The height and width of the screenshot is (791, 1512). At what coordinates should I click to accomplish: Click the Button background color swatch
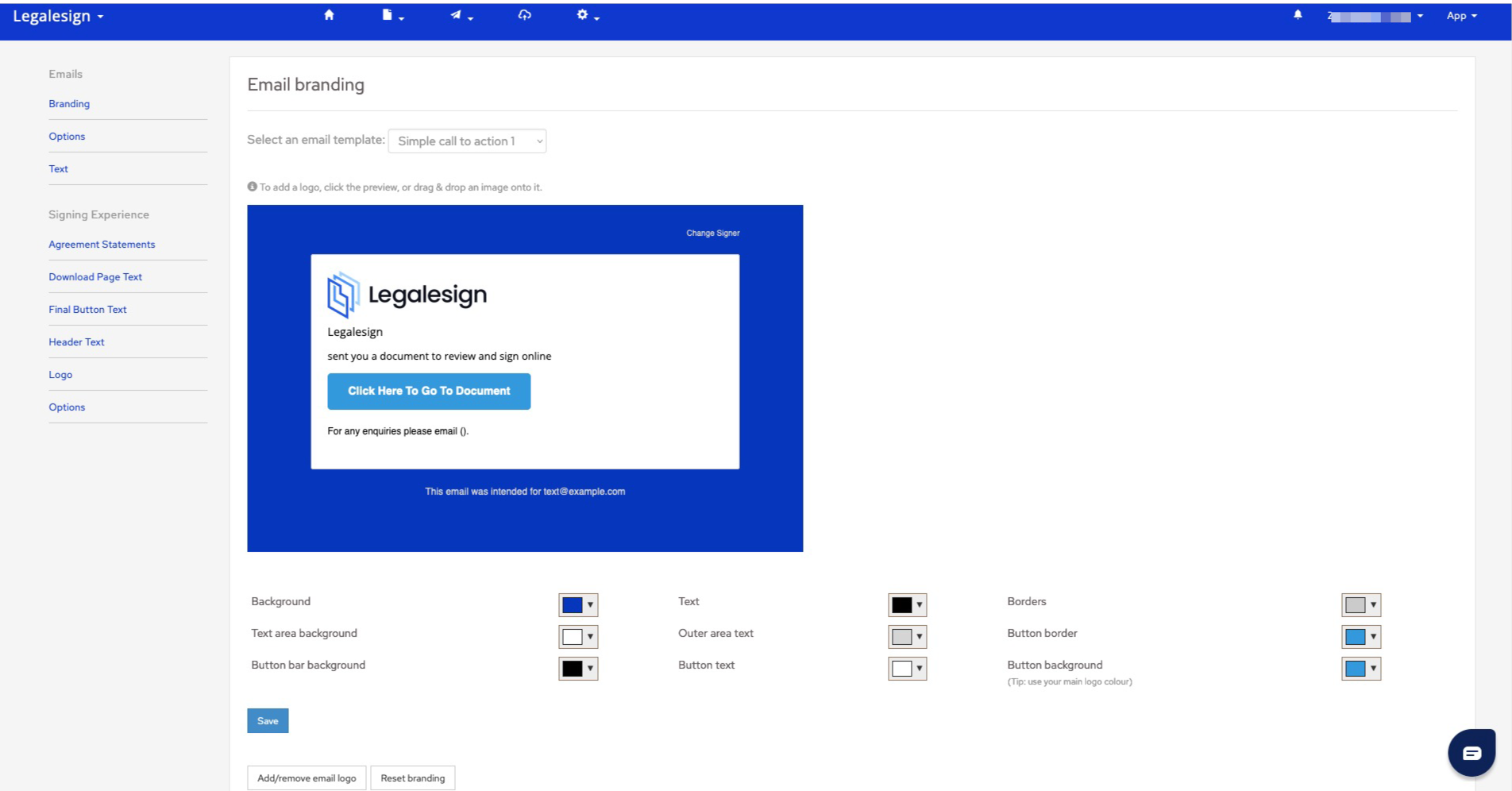[x=1356, y=668]
